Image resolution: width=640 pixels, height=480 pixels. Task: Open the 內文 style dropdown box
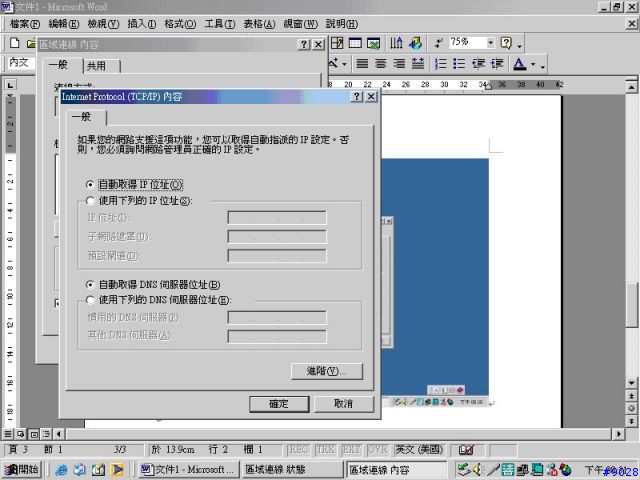(22, 63)
